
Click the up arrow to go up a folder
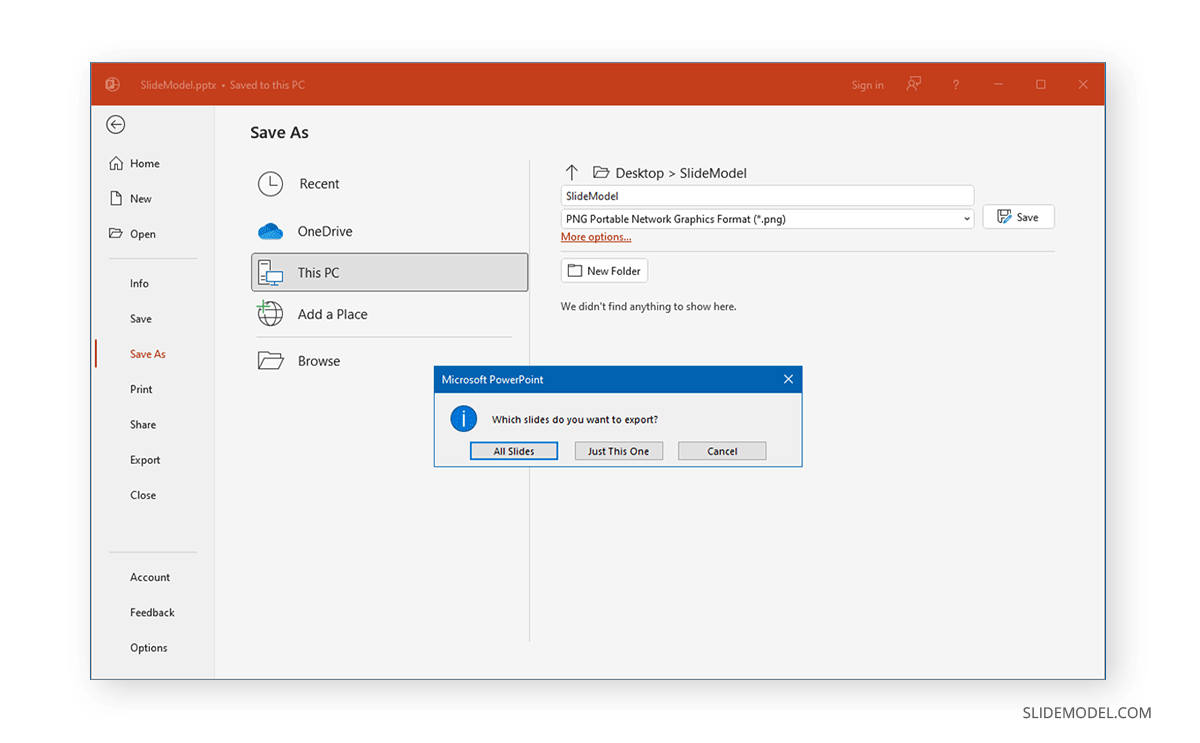pos(571,172)
